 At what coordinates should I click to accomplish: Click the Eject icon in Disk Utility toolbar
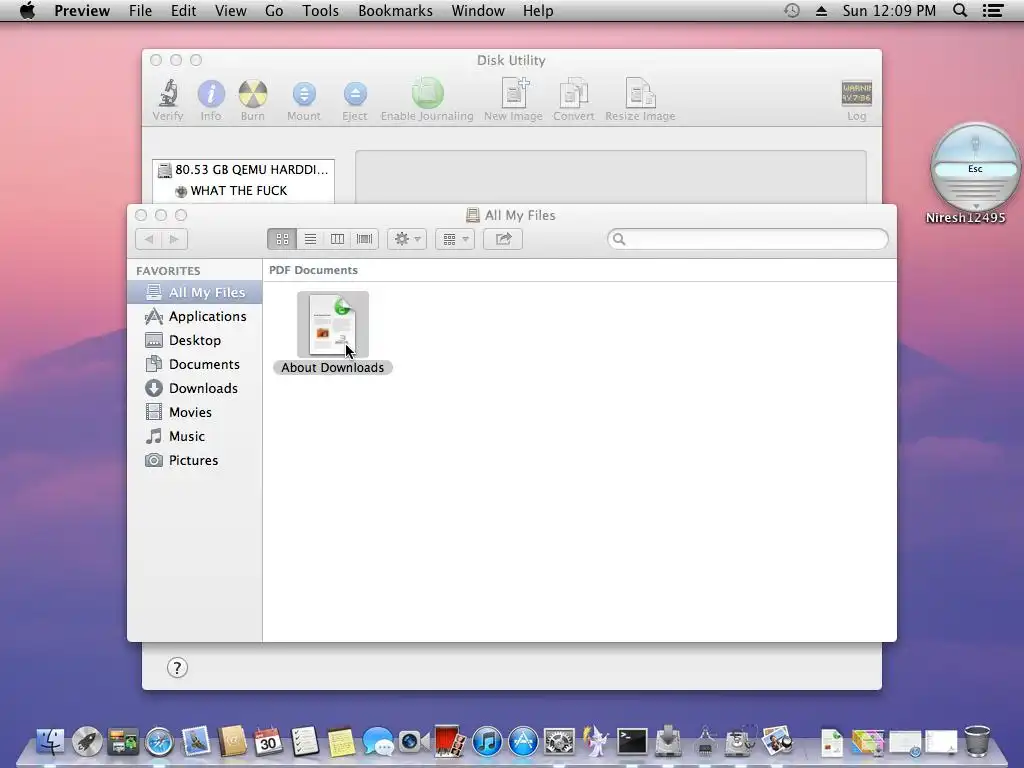click(355, 93)
